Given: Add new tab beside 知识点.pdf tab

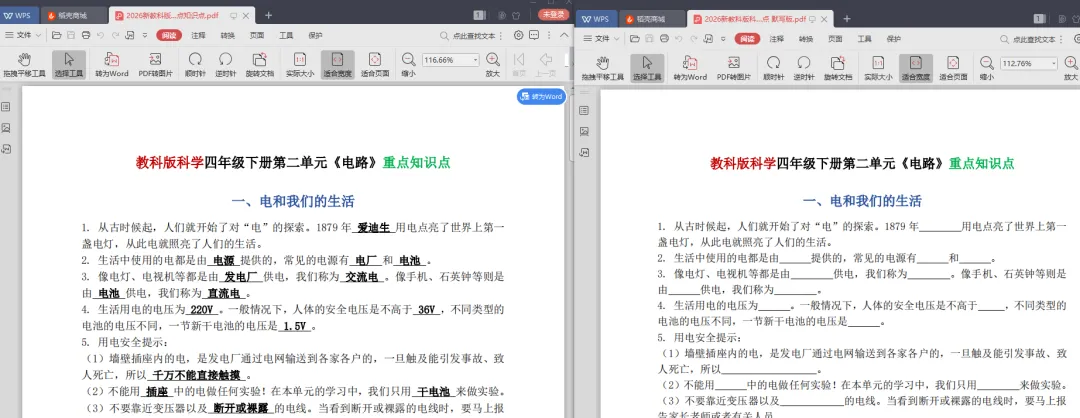Looking at the screenshot, I should [x=269, y=15].
